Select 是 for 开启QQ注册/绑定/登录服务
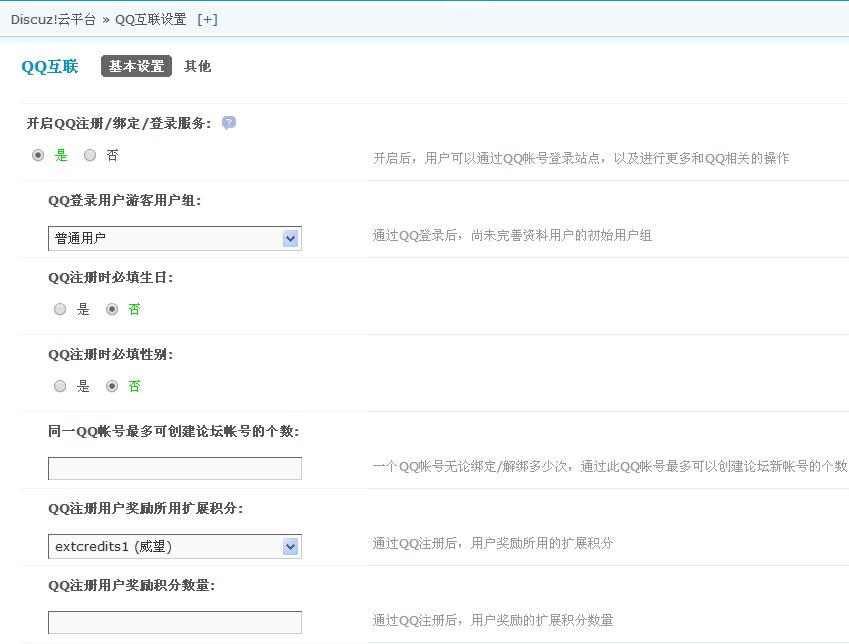 (x=39, y=155)
